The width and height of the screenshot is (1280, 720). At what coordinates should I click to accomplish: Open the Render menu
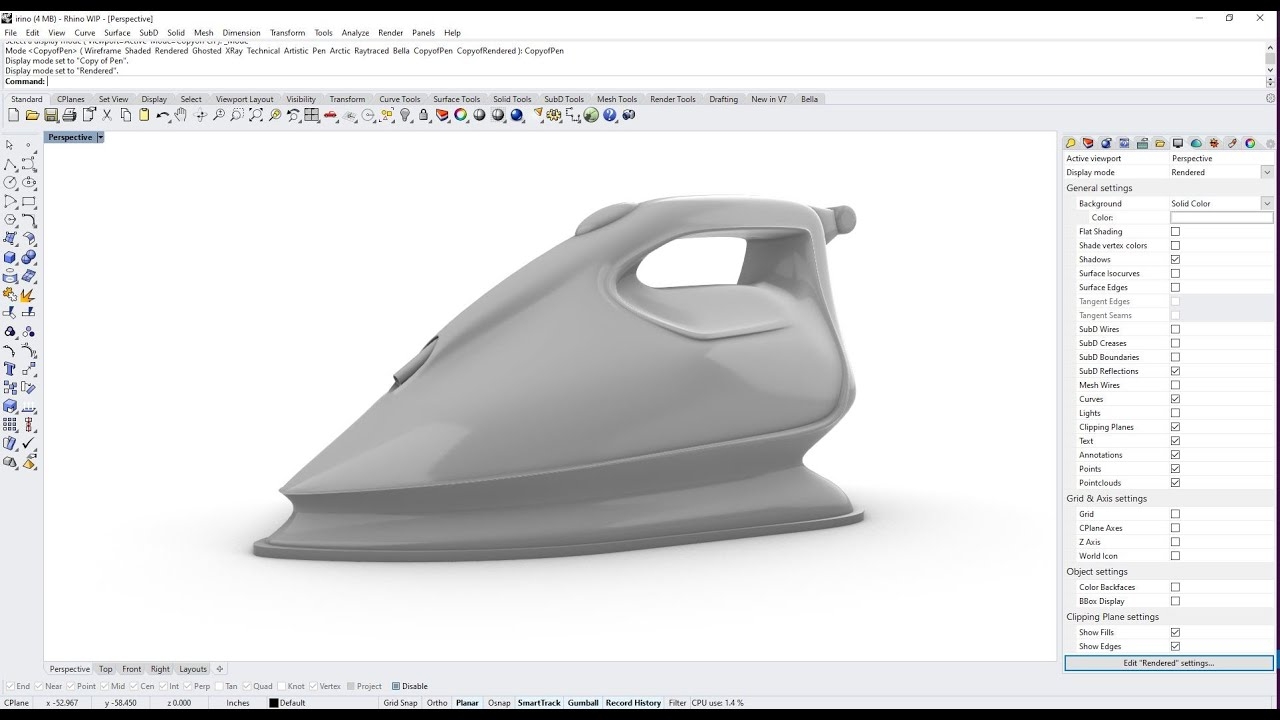pyautogui.click(x=390, y=33)
